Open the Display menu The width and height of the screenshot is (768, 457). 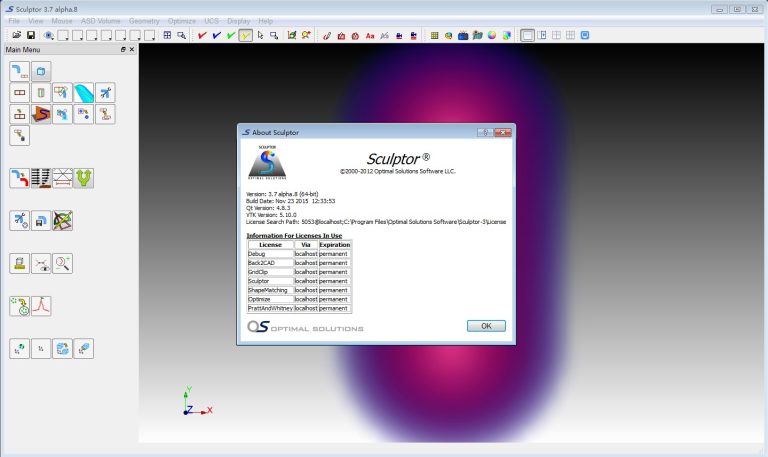[239, 21]
